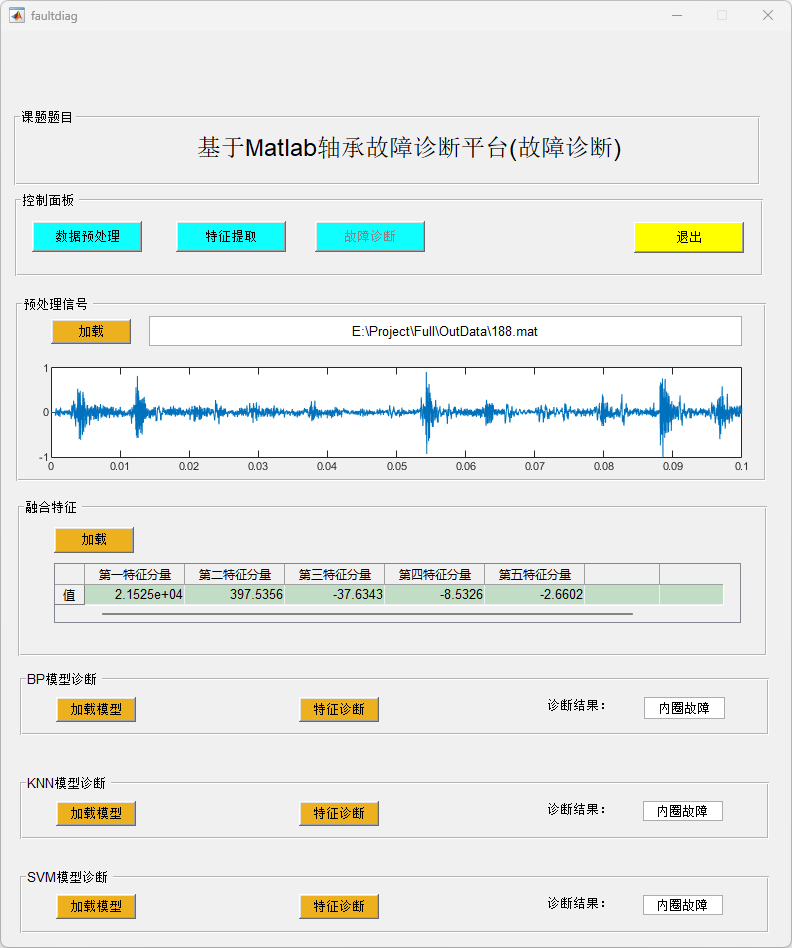Click 特征诊断 in BP模型诊断 panel
The width and height of the screenshot is (792, 948).
coord(339,709)
